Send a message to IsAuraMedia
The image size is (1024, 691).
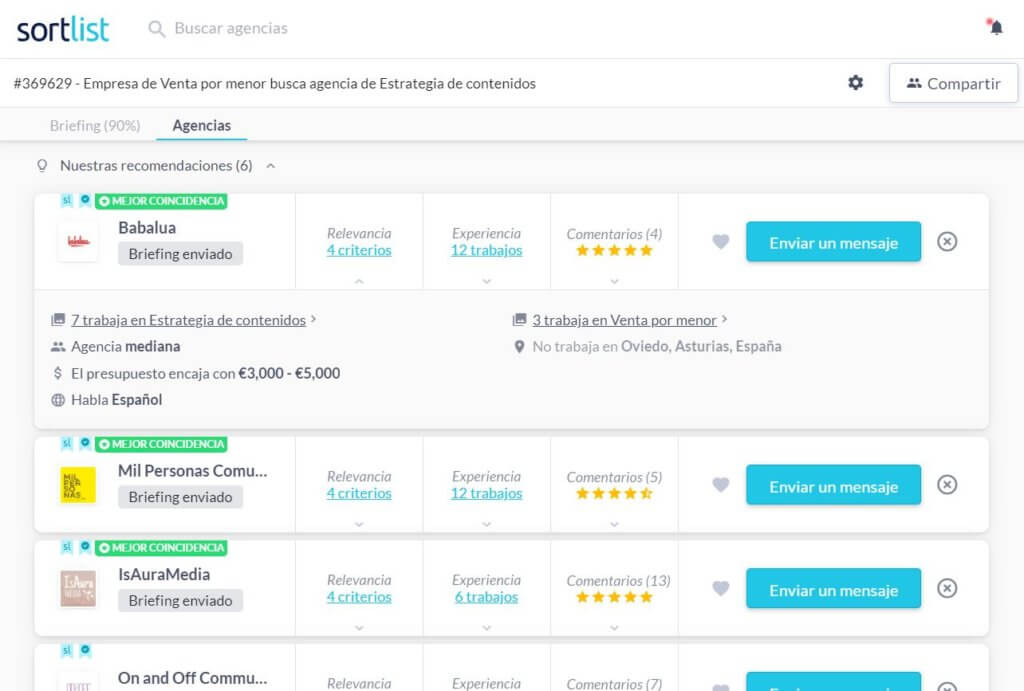833,589
